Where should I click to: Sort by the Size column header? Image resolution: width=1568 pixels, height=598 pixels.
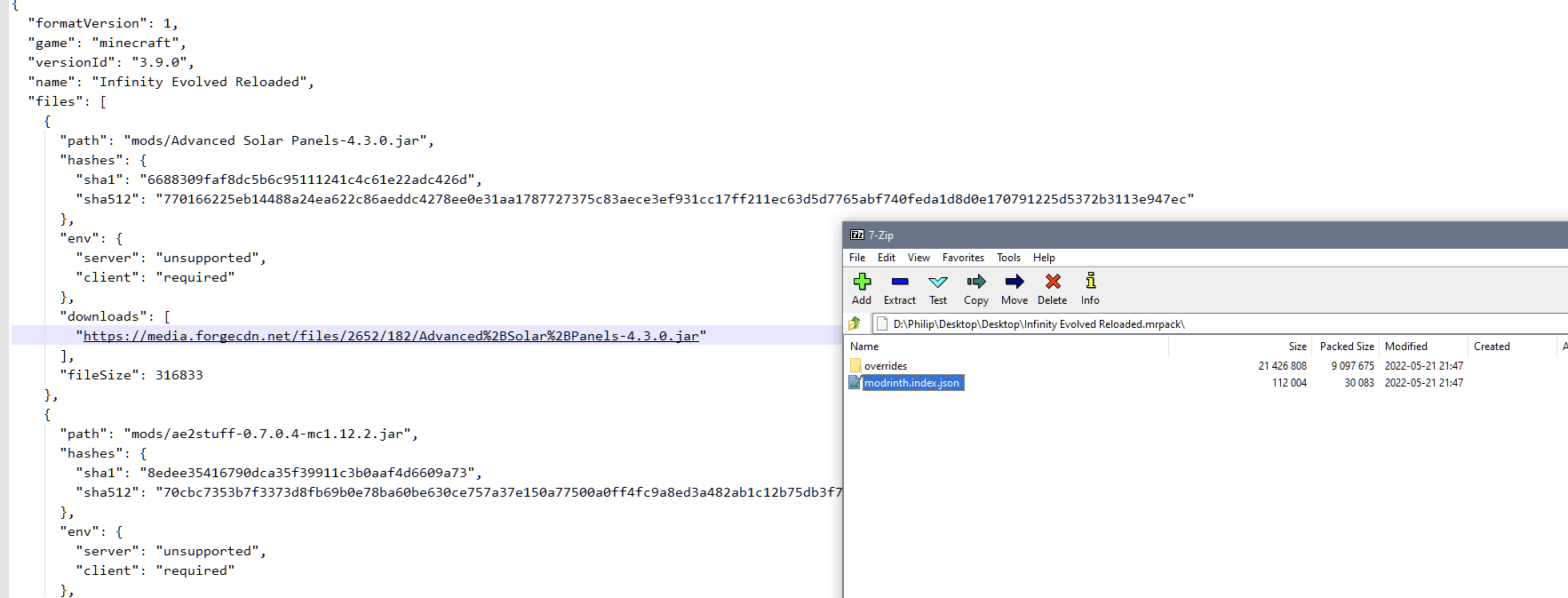click(x=1239, y=347)
